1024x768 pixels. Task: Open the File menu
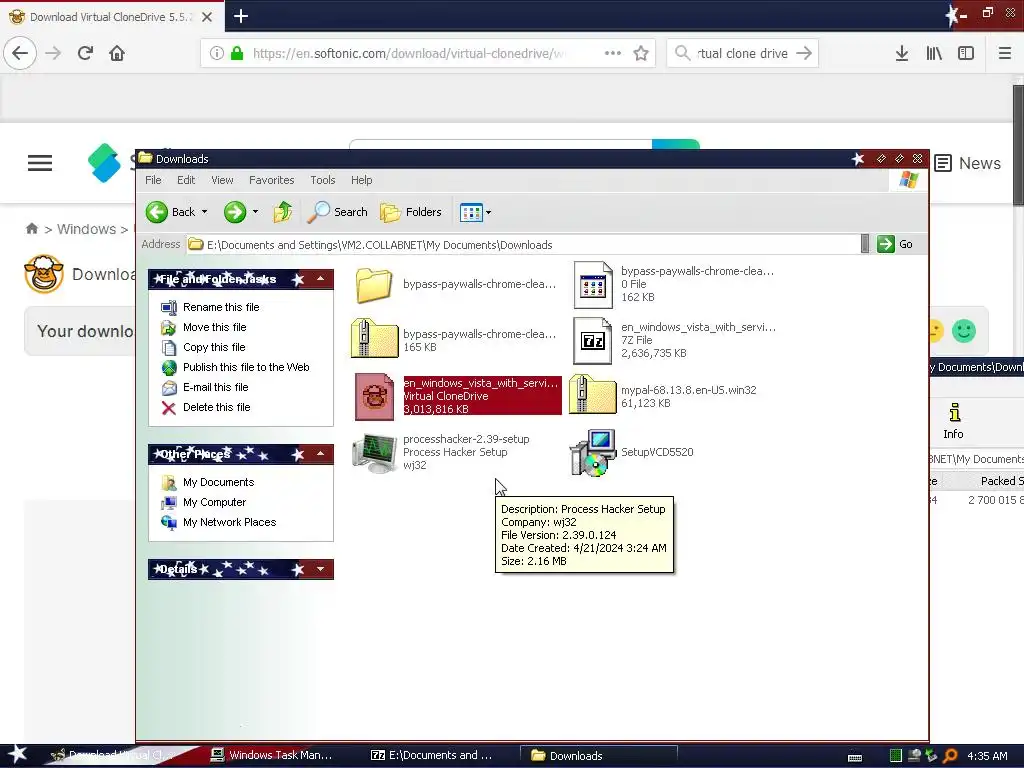click(x=153, y=180)
